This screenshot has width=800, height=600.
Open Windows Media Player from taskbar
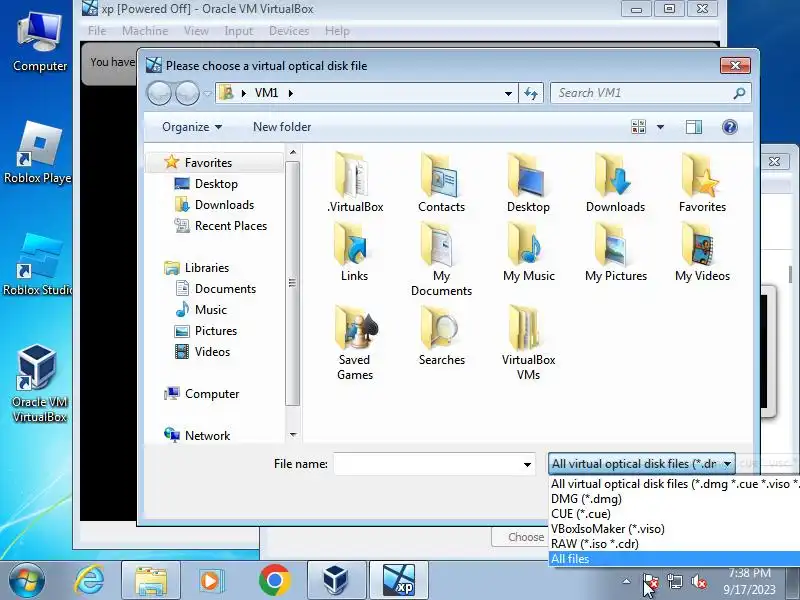tap(211, 580)
